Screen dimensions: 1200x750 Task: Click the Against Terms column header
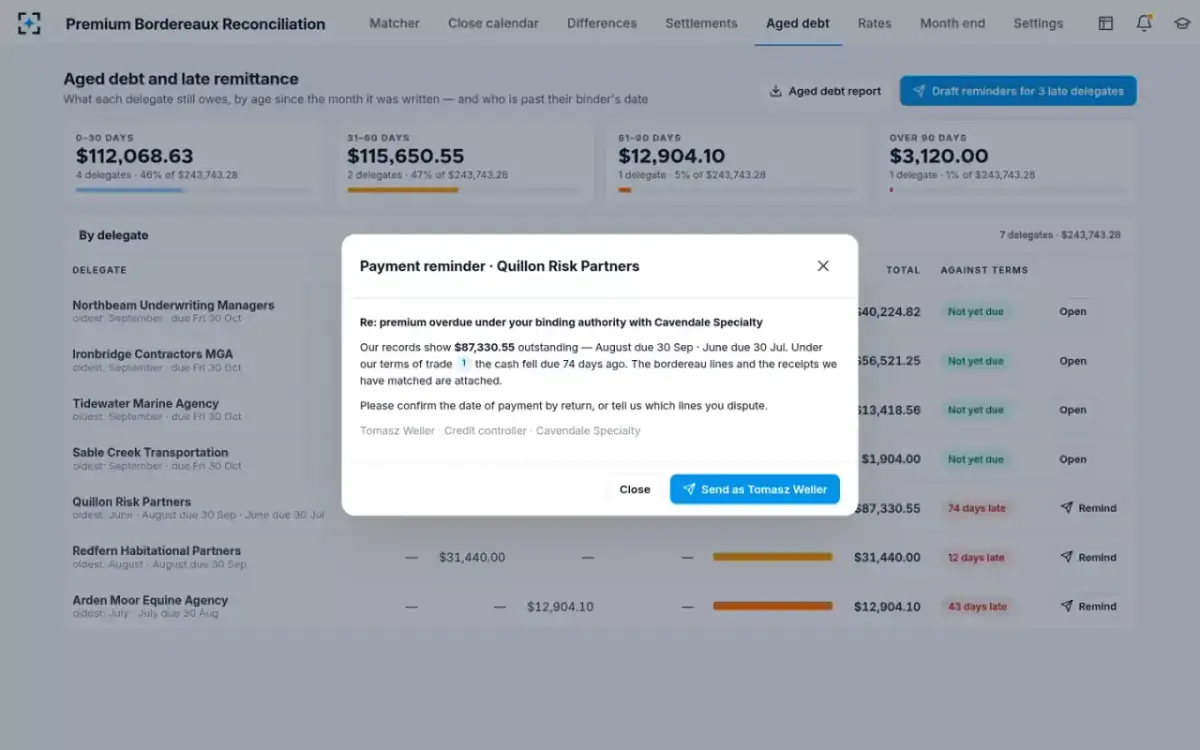tap(984, 270)
